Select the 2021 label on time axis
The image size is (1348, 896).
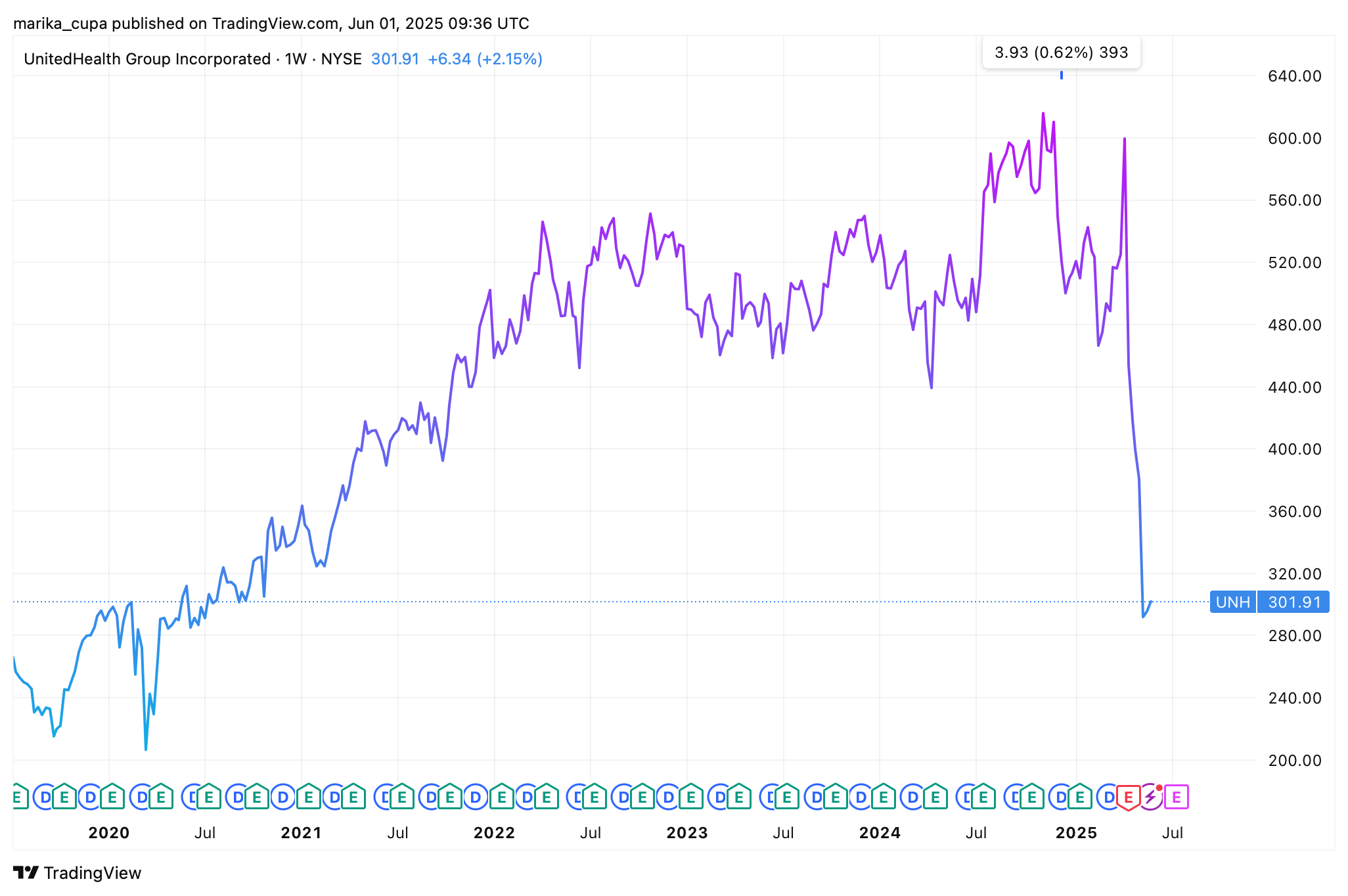tap(302, 833)
